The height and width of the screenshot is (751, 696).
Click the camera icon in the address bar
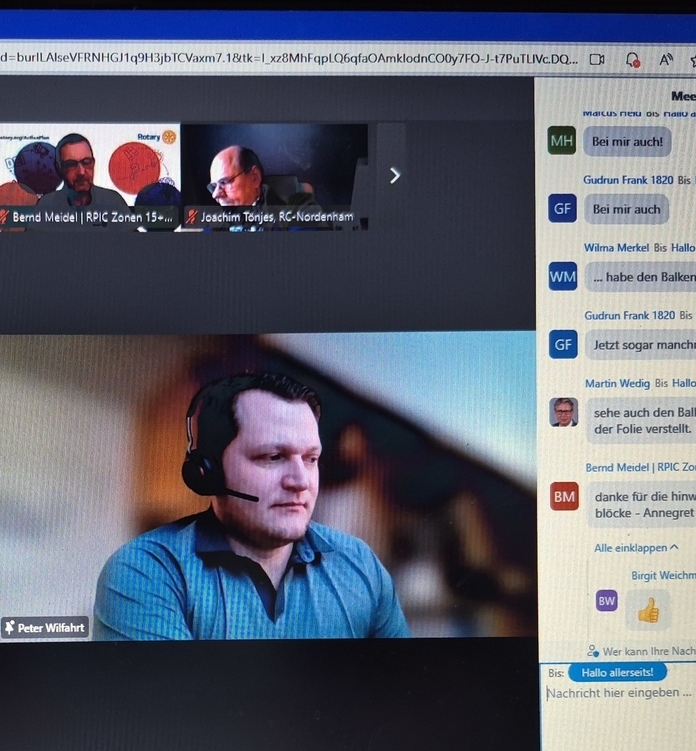point(597,59)
